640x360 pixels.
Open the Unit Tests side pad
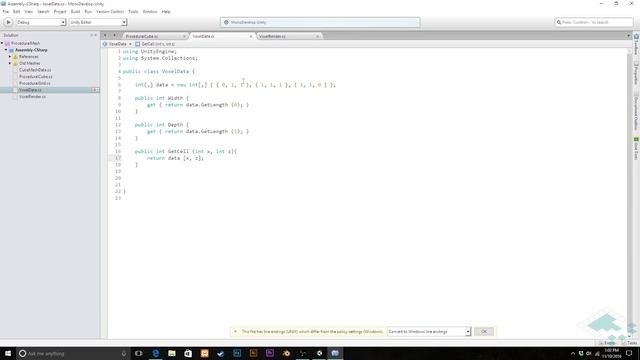[636, 148]
